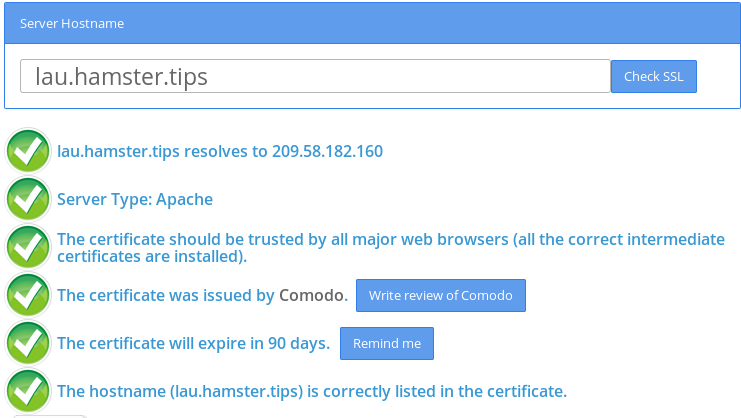Click the partially visible box below last checkmark
Viewport: 741px width, 418px height.
50,416
